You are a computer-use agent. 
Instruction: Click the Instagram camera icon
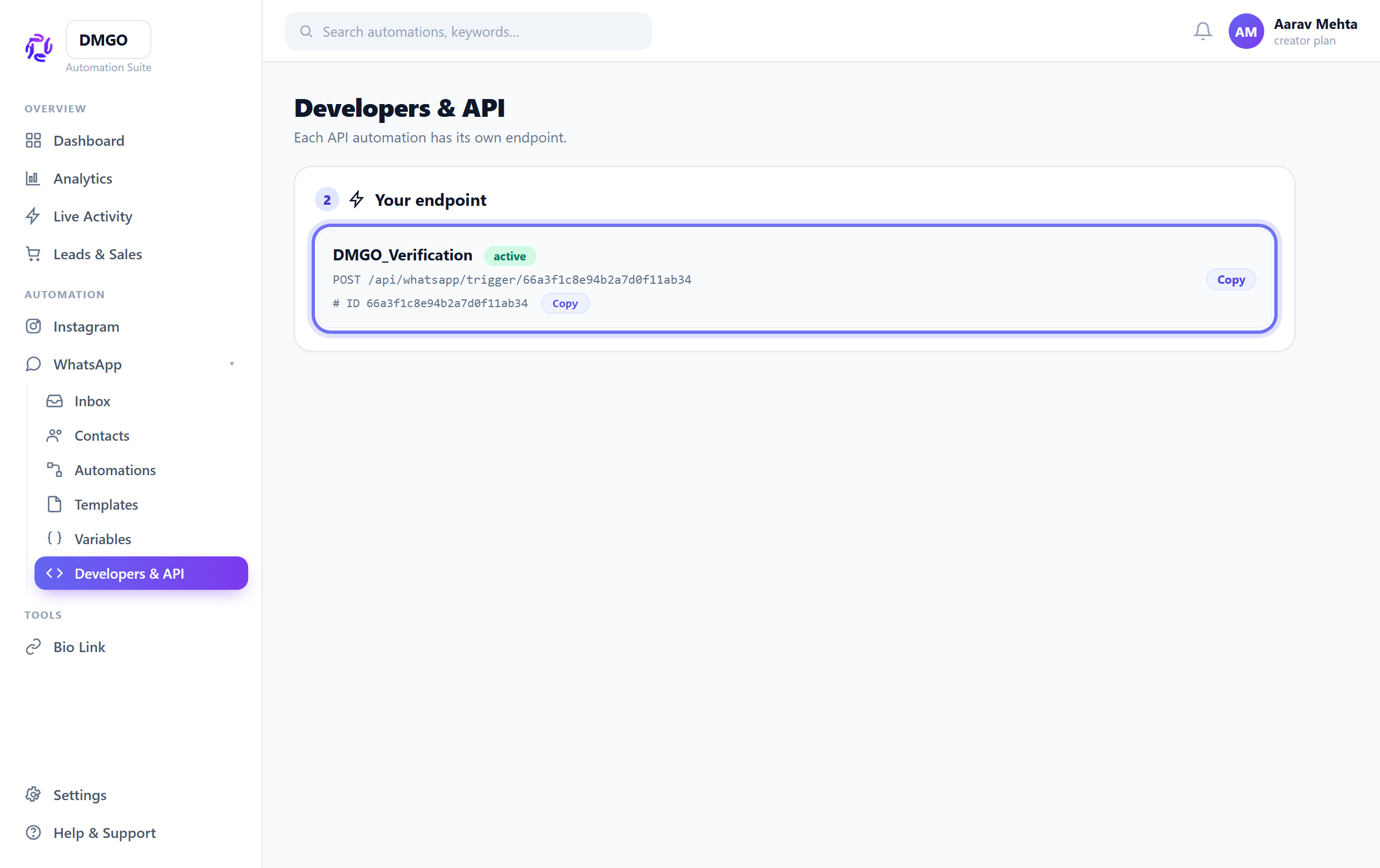point(33,326)
